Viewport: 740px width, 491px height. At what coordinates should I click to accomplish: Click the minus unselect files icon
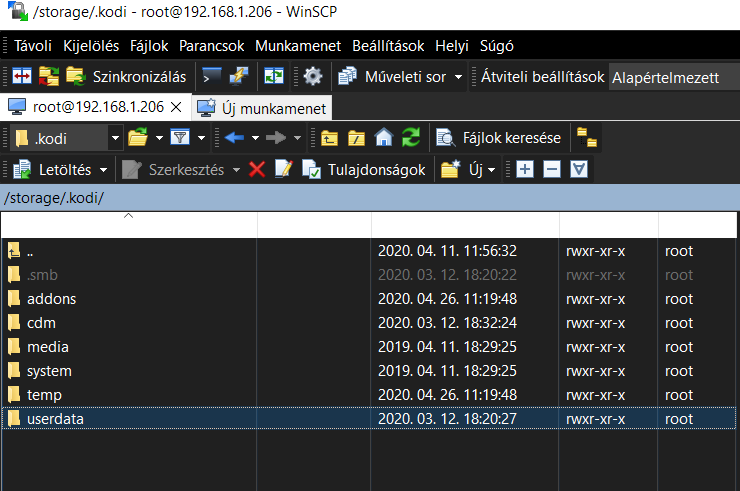point(552,169)
